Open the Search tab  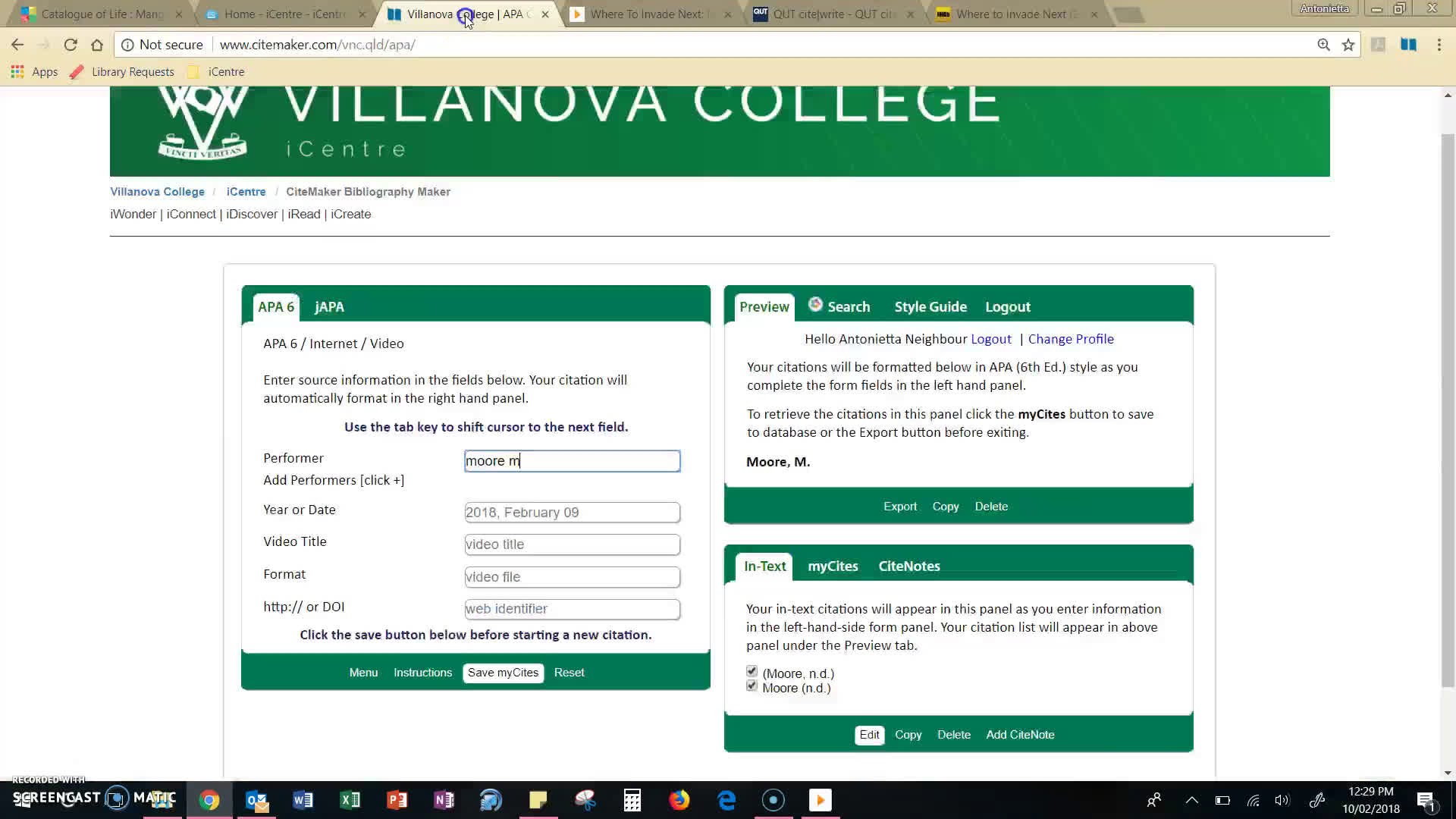(848, 307)
